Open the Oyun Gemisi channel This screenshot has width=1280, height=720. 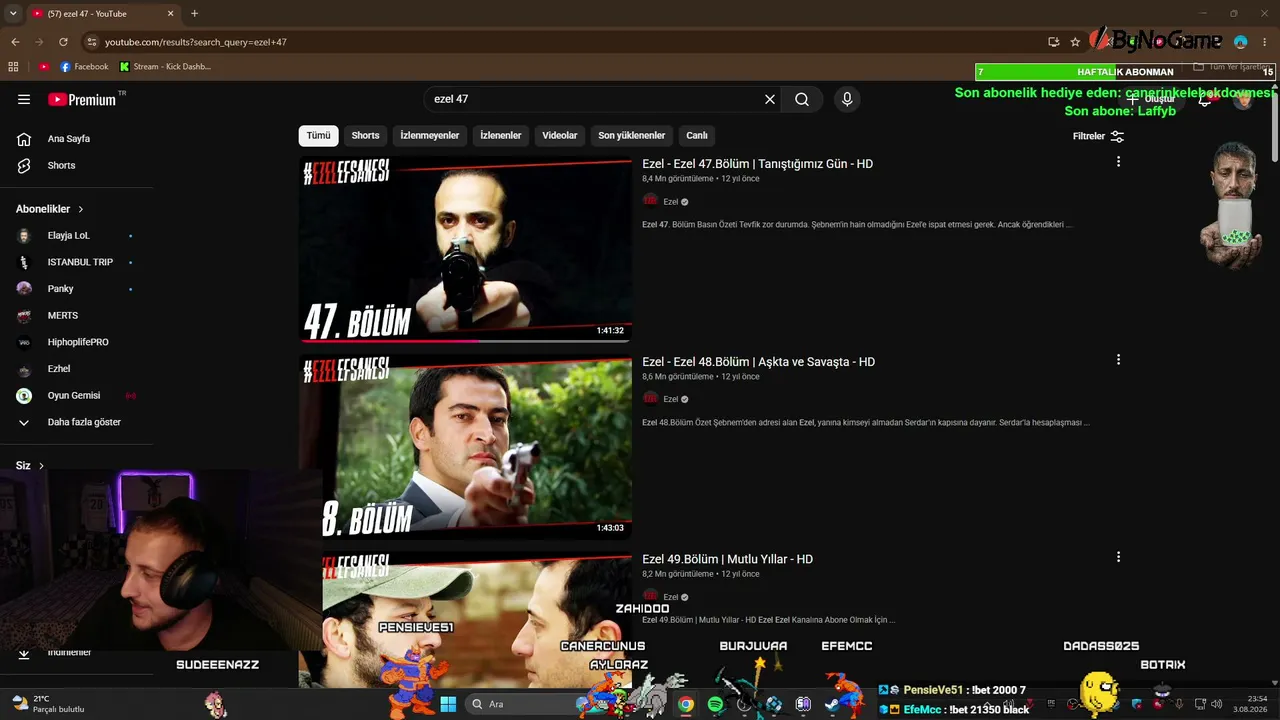pos(76,396)
